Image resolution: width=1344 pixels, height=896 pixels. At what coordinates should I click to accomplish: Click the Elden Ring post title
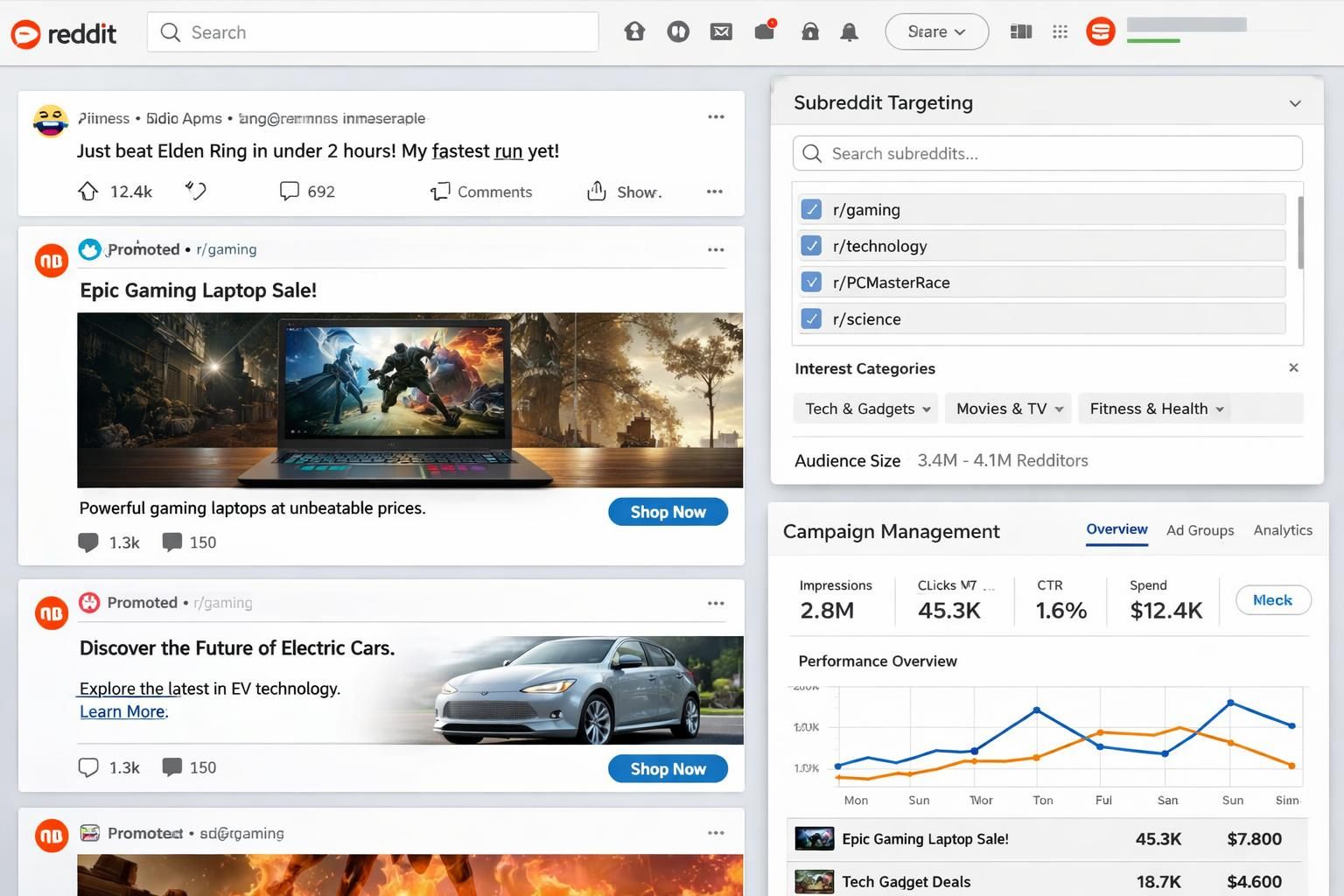[318, 151]
